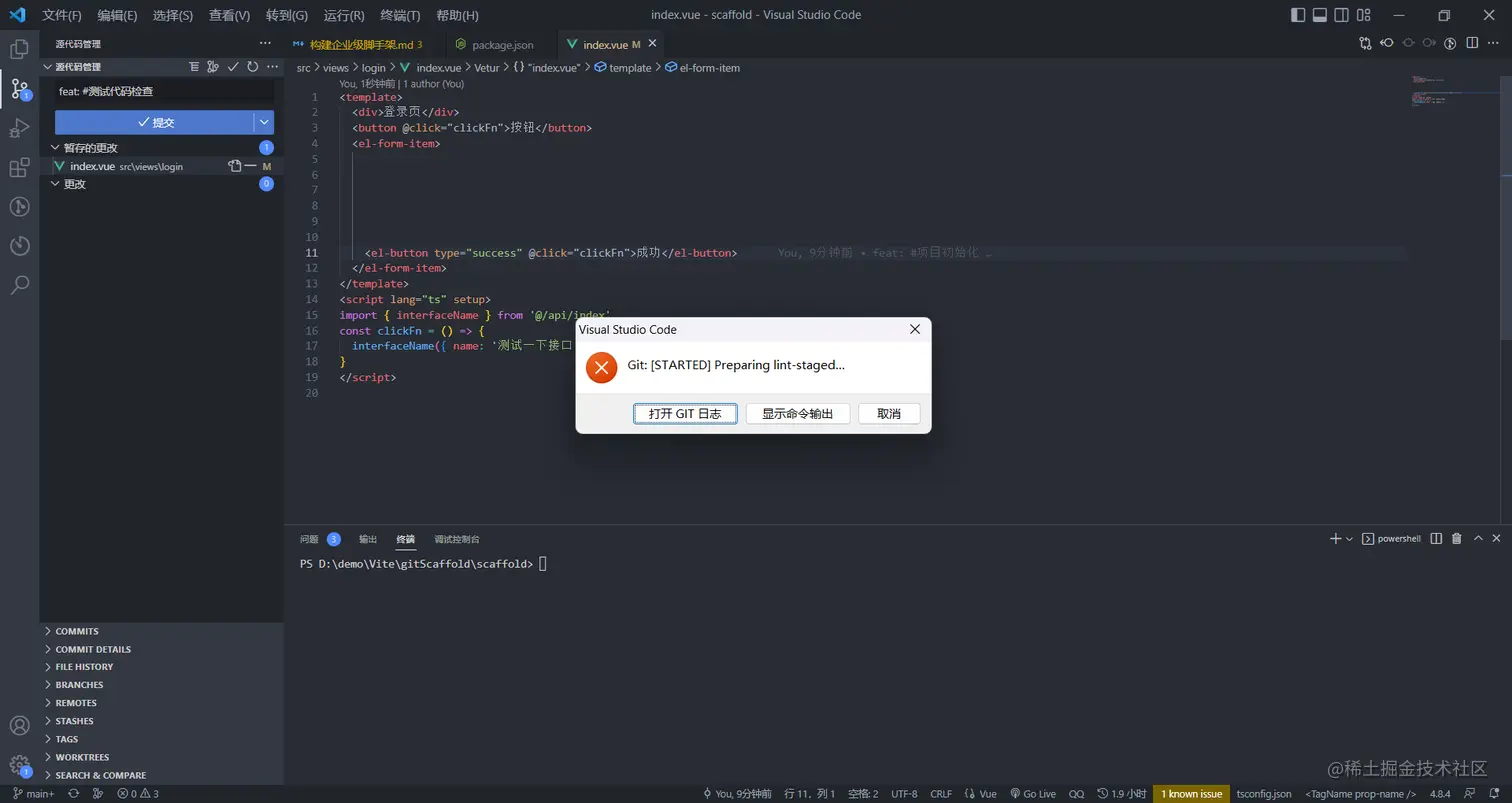Toggle secondary sidebar layout button
Screen dimensions: 1512x803
(1342, 15)
